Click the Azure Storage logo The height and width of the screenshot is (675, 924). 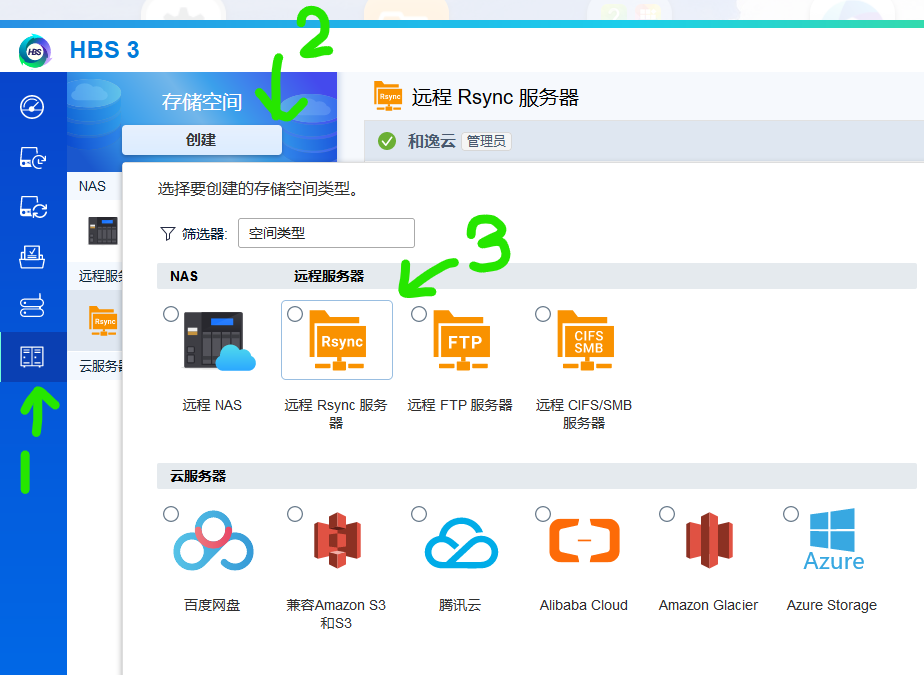[x=833, y=539]
